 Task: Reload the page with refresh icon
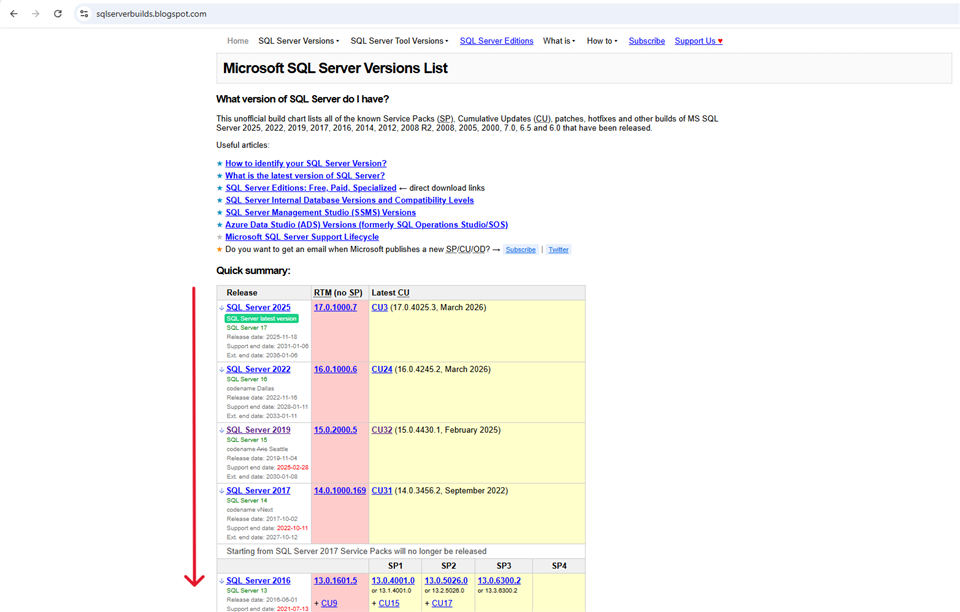(58, 14)
